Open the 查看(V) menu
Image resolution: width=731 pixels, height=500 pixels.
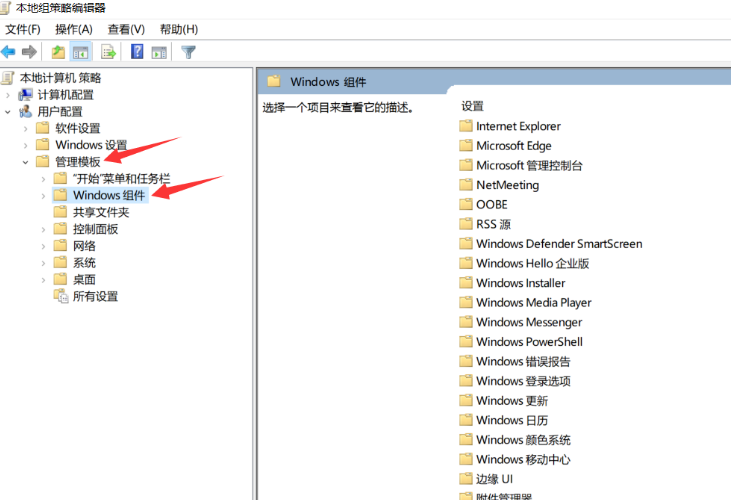(126, 29)
